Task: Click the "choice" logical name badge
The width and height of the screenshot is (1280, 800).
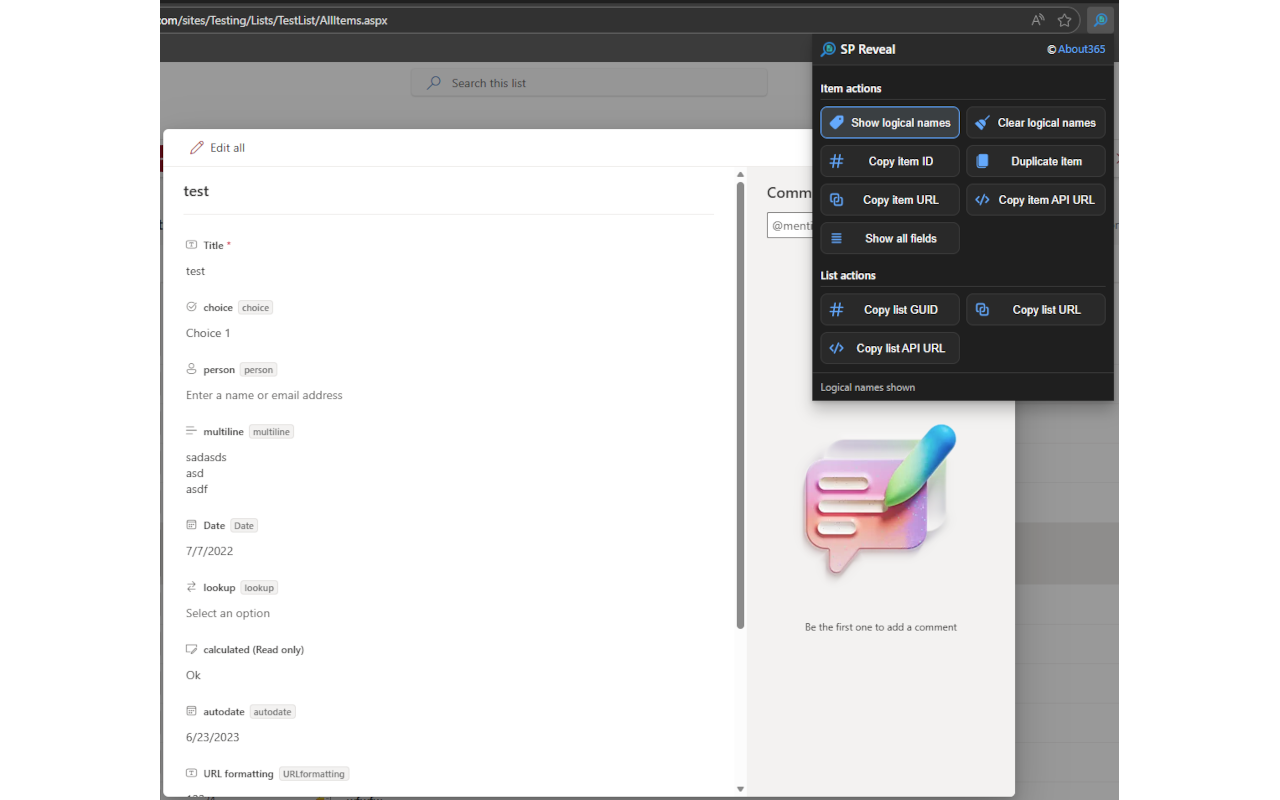Action: click(256, 308)
